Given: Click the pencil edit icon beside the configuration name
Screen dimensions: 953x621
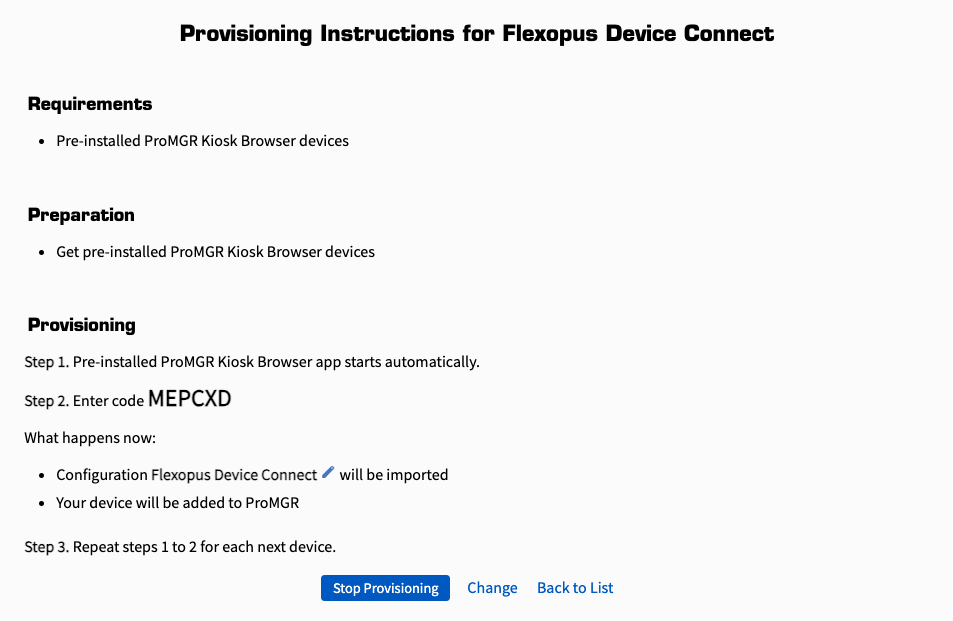Looking at the screenshot, I should click(x=328, y=473).
